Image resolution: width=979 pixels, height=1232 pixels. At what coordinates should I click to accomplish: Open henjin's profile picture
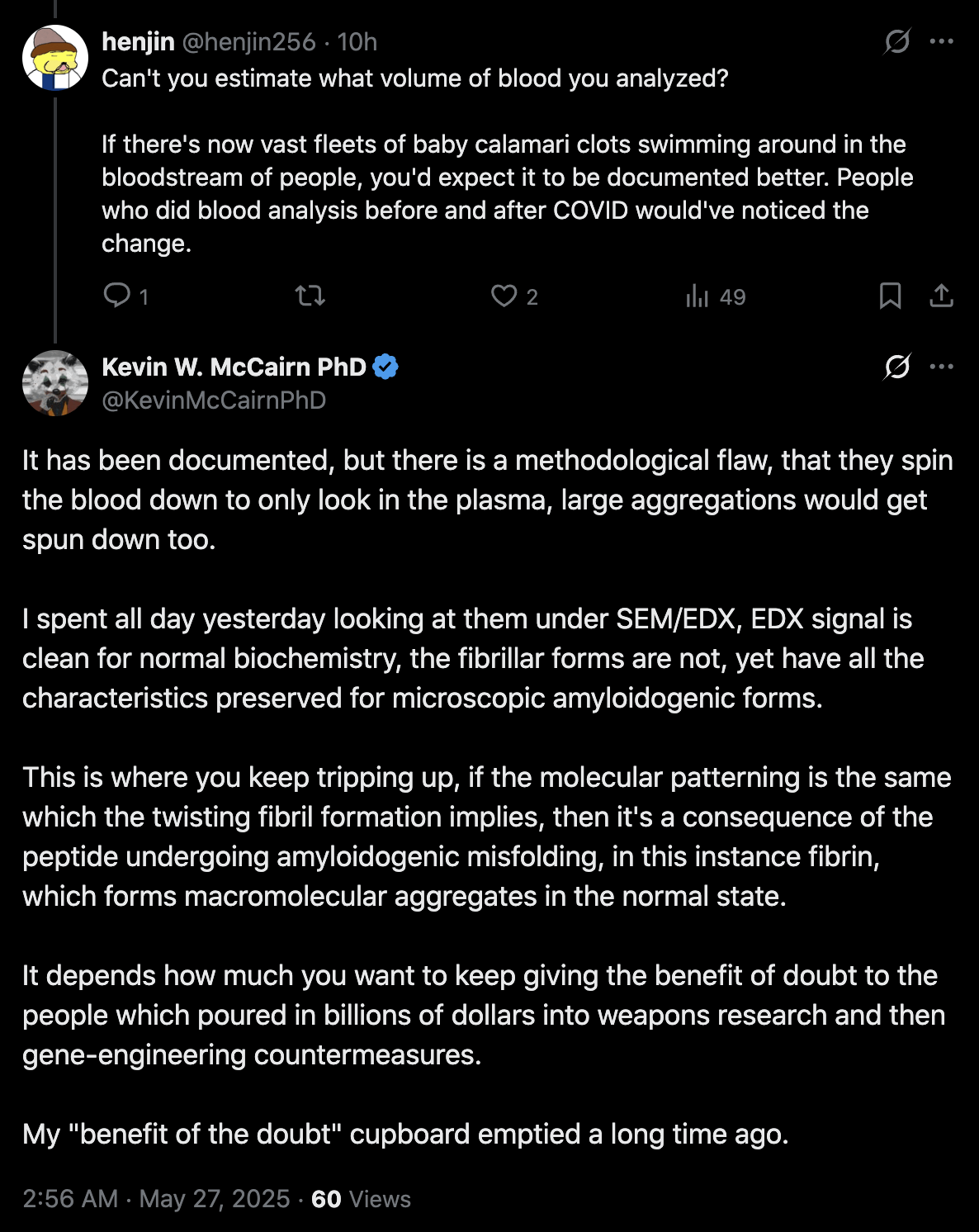click(x=55, y=58)
